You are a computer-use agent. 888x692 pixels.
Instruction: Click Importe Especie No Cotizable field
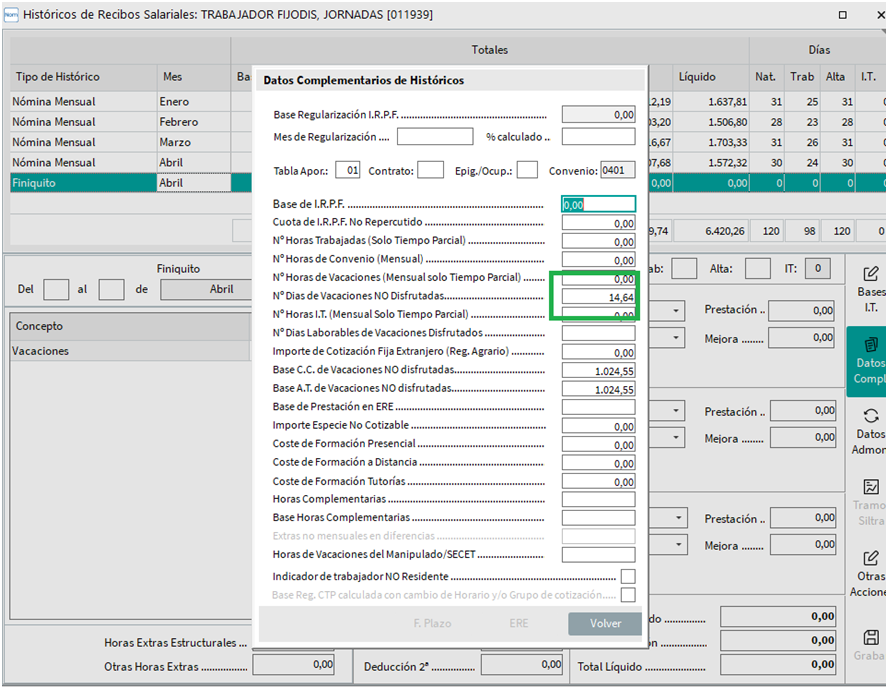599,426
